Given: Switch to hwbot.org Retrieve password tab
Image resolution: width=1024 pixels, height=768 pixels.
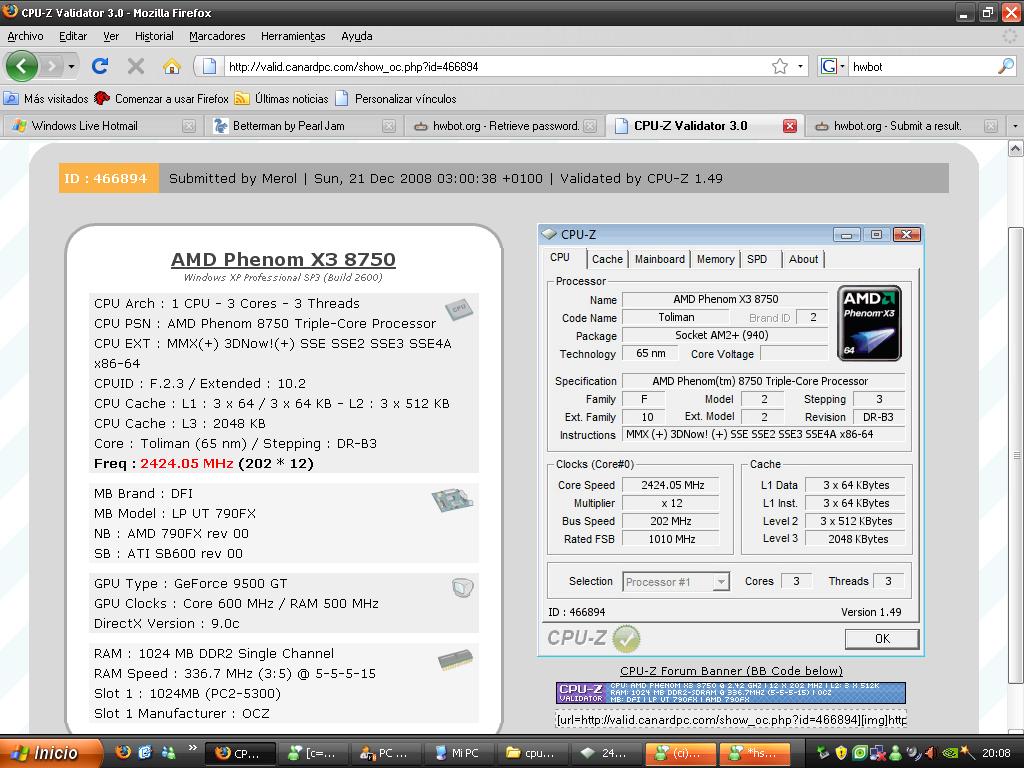Looking at the screenshot, I should click(x=503, y=126).
